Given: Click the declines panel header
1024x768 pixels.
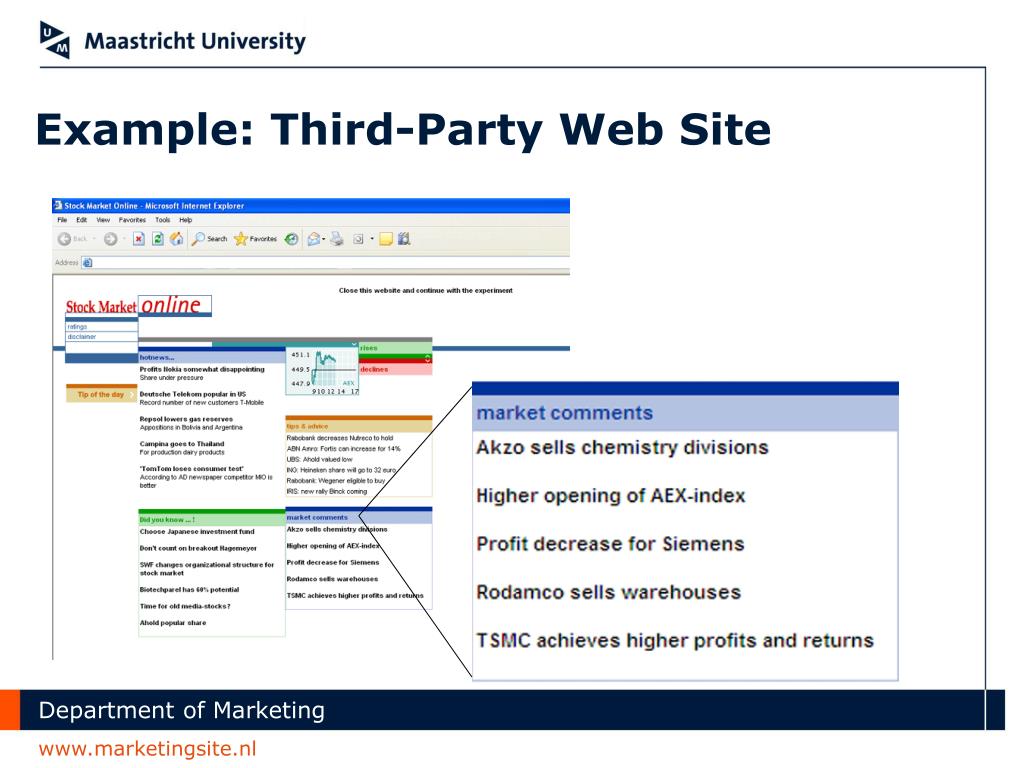Looking at the screenshot, I should [x=396, y=369].
